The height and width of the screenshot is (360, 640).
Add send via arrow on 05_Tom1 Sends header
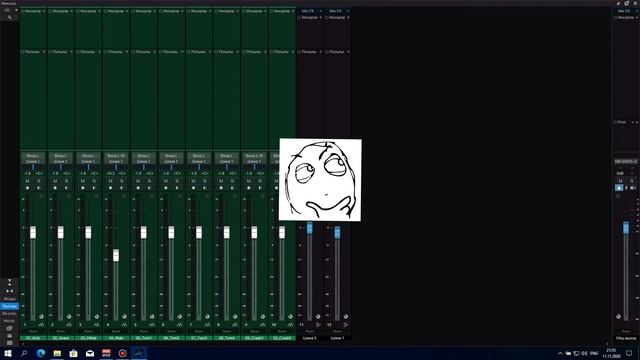pyautogui.click(x=155, y=52)
